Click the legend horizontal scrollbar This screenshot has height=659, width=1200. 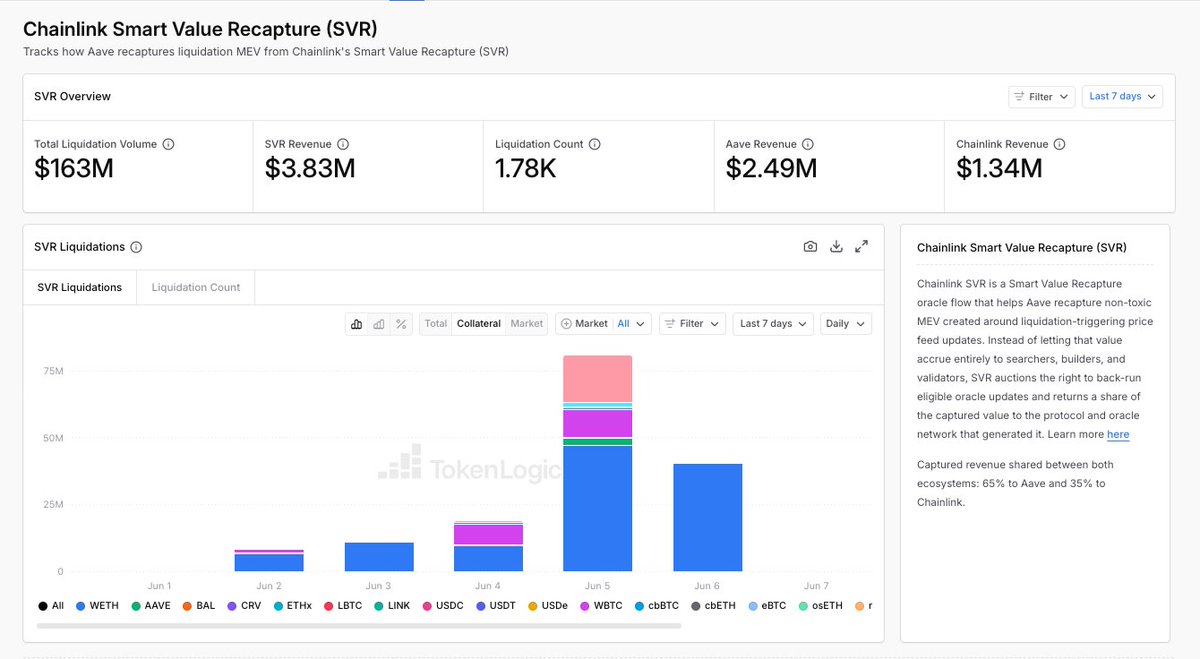pos(359,626)
